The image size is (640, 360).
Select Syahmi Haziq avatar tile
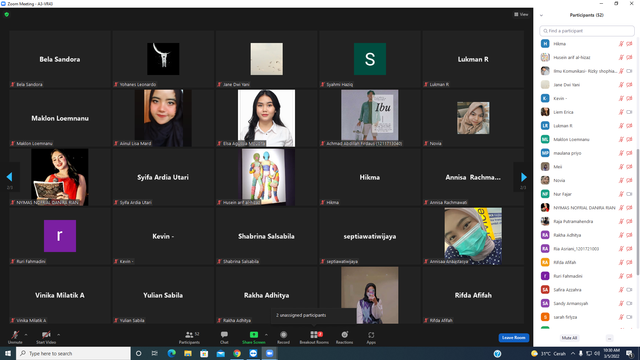[x=370, y=59]
